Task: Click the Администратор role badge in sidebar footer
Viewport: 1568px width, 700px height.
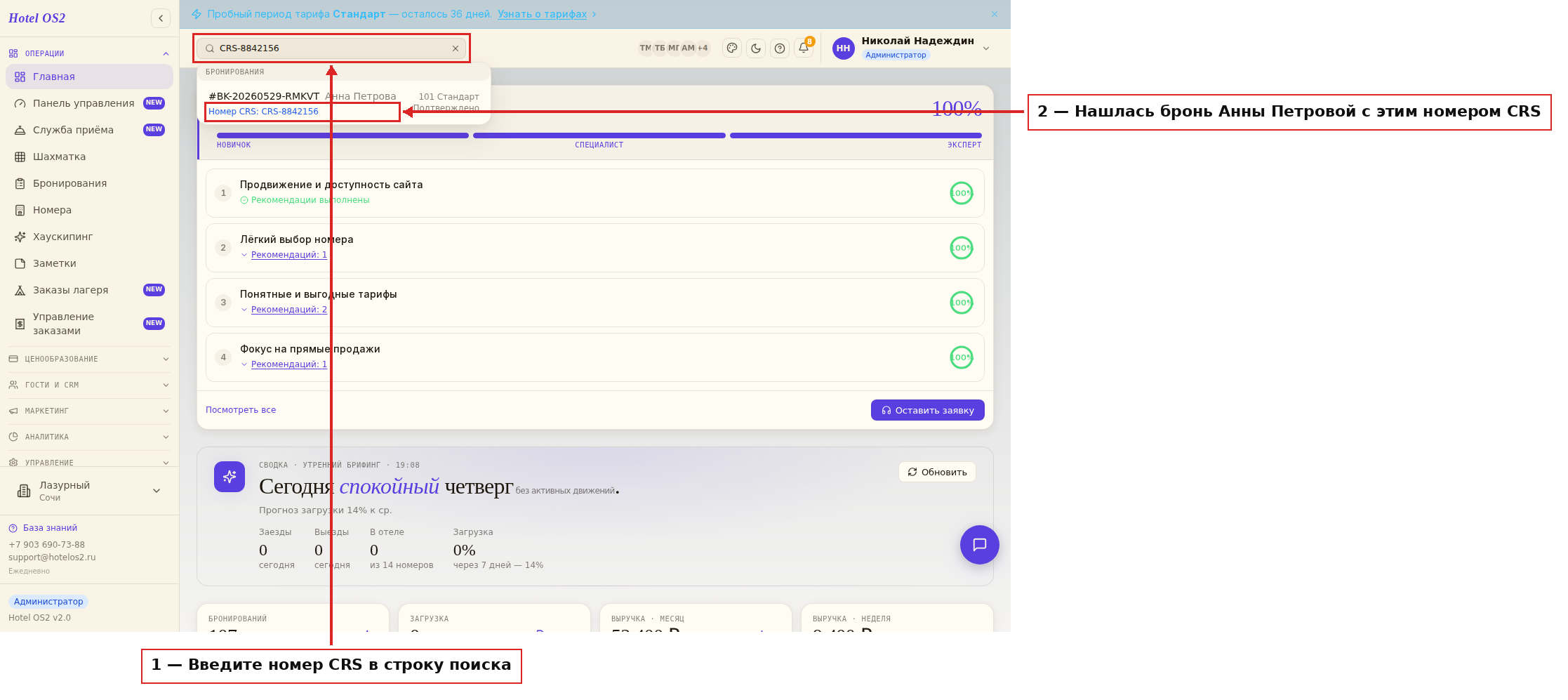Action: point(48,602)
